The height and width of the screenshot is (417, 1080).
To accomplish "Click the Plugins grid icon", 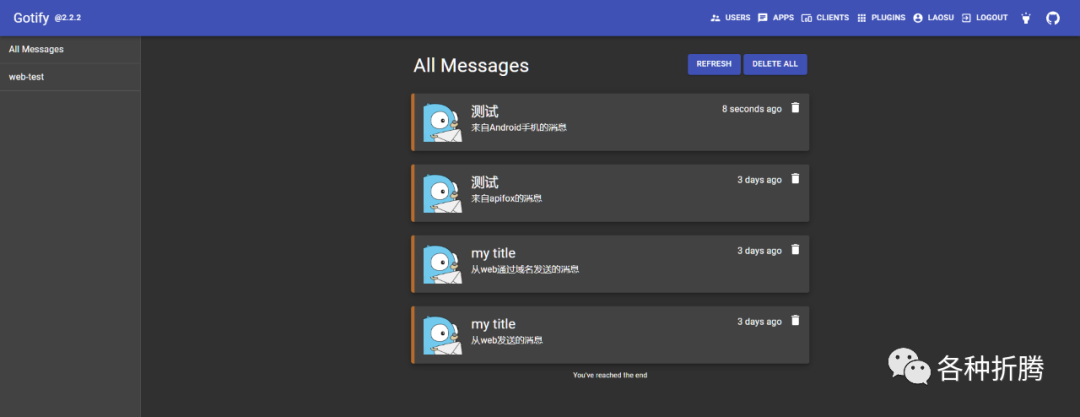I will pyautogui.click(x=861, y=18).
